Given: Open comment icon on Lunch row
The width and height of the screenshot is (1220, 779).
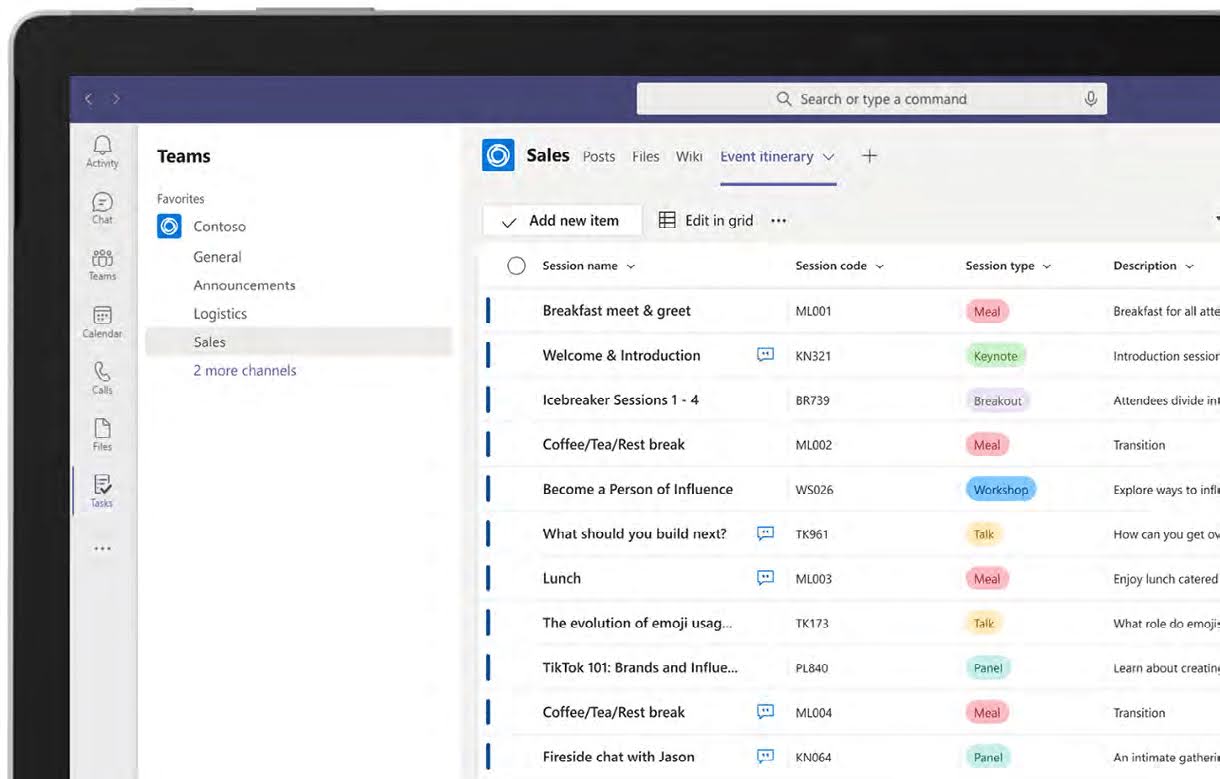Looking at the screenshot, I should coord(765,577).
